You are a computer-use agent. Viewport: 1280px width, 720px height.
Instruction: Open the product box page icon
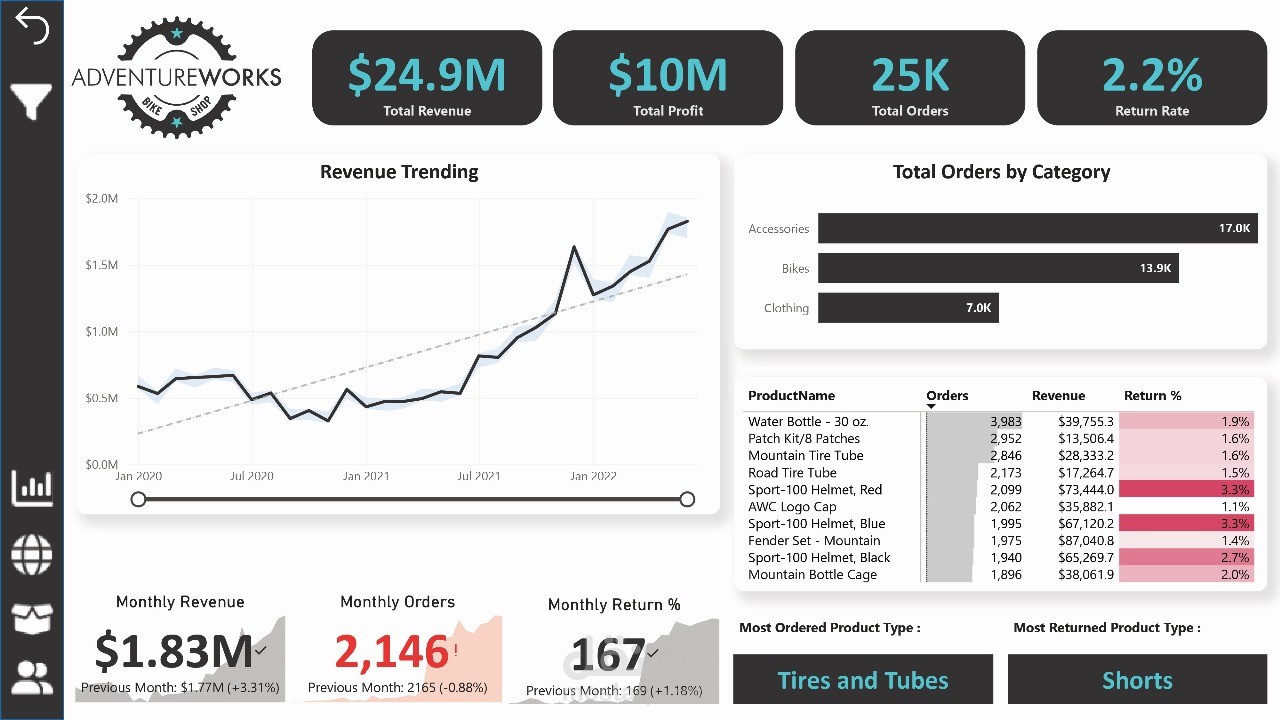[32, 617]
